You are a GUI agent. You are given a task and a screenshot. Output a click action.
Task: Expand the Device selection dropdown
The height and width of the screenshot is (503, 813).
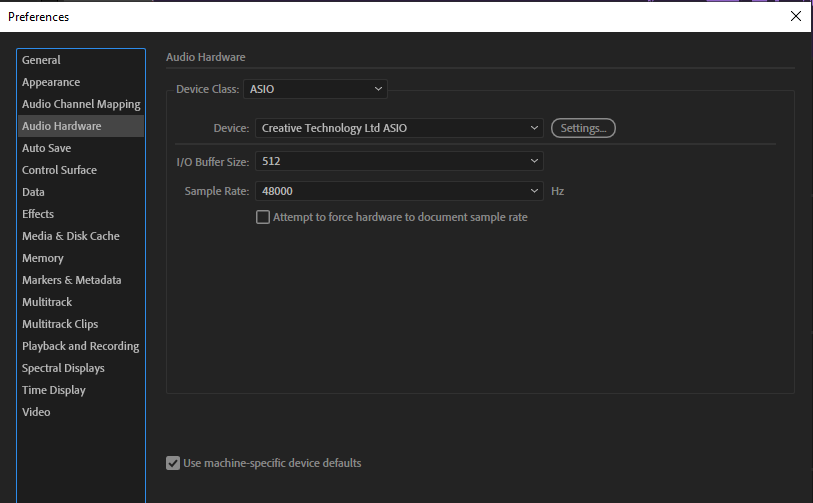399,128
